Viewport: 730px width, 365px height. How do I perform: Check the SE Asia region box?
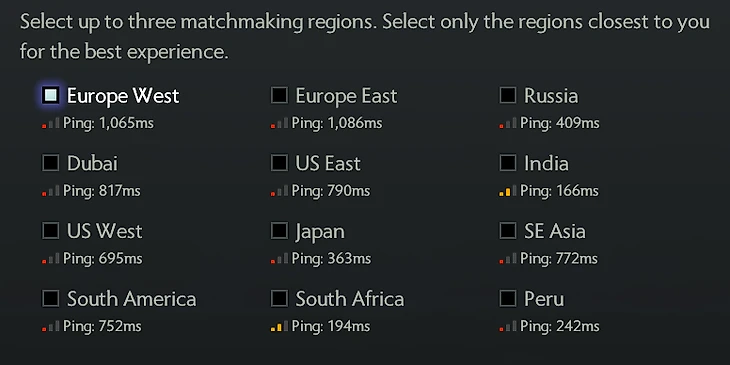508,230
